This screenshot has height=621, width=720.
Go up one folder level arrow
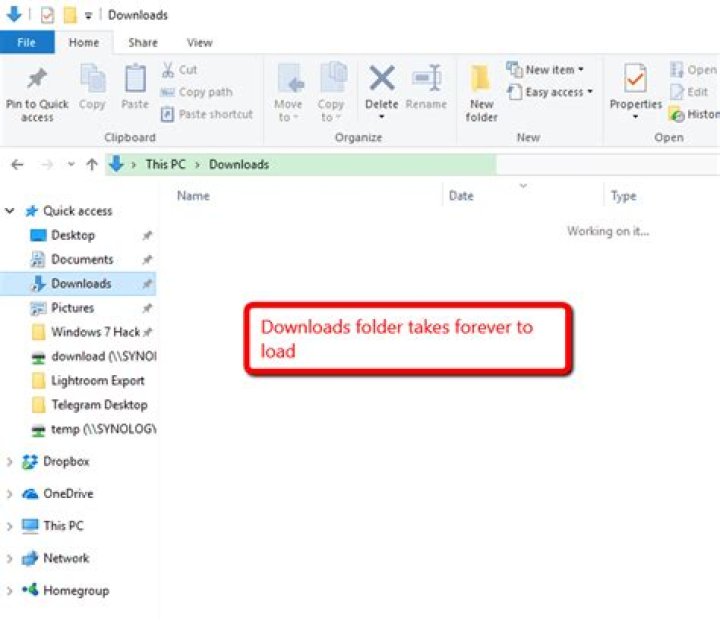tap(92, 164)
